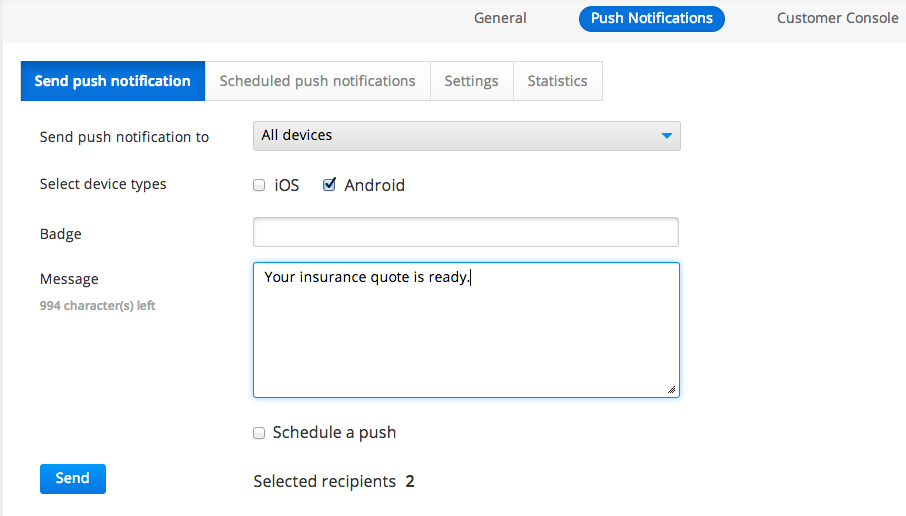Screen dimensions: 906x516
Task: Switch to Send push notification tab
Action: (112, 81)
